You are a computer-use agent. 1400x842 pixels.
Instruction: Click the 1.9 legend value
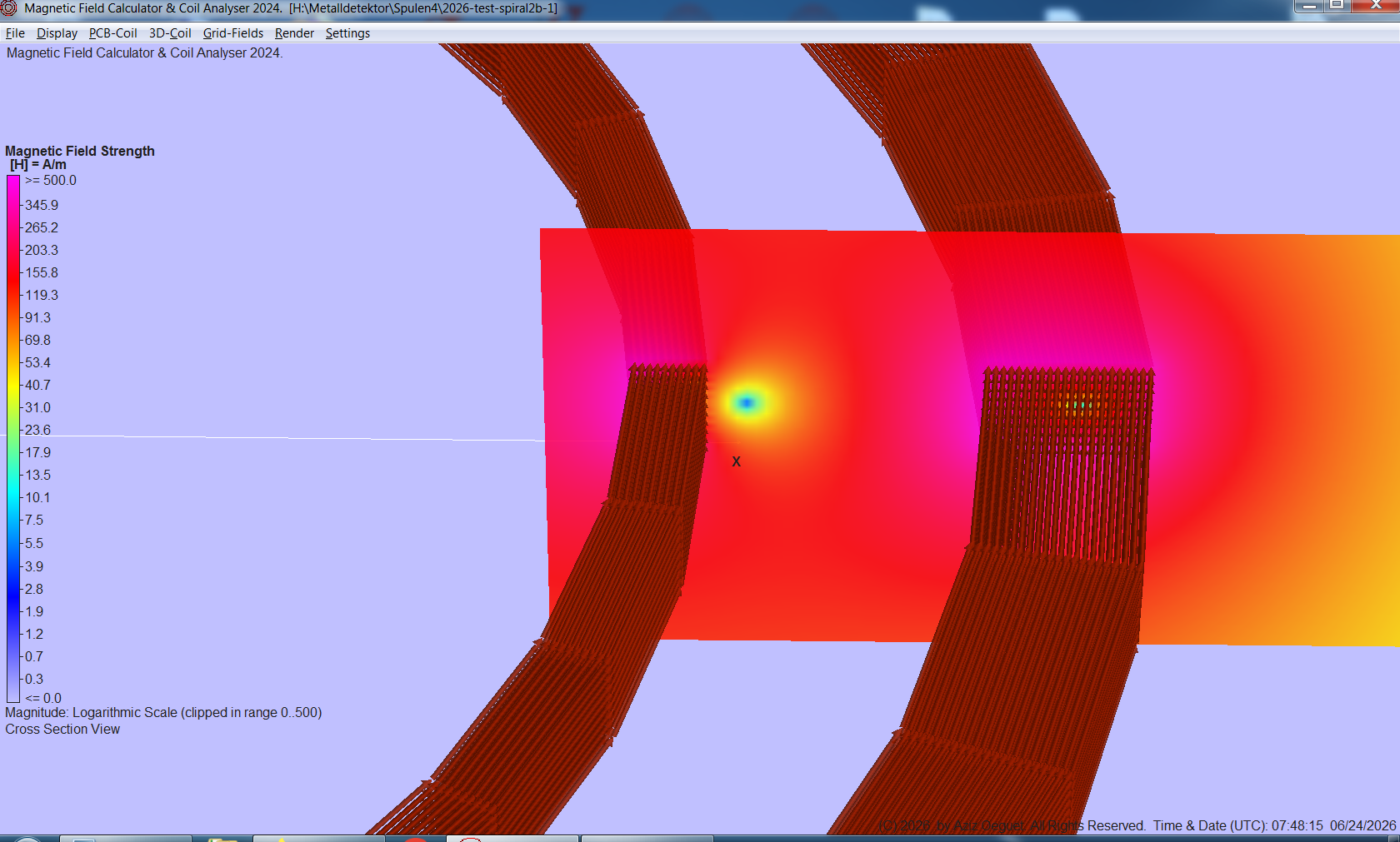click(34, 611)
